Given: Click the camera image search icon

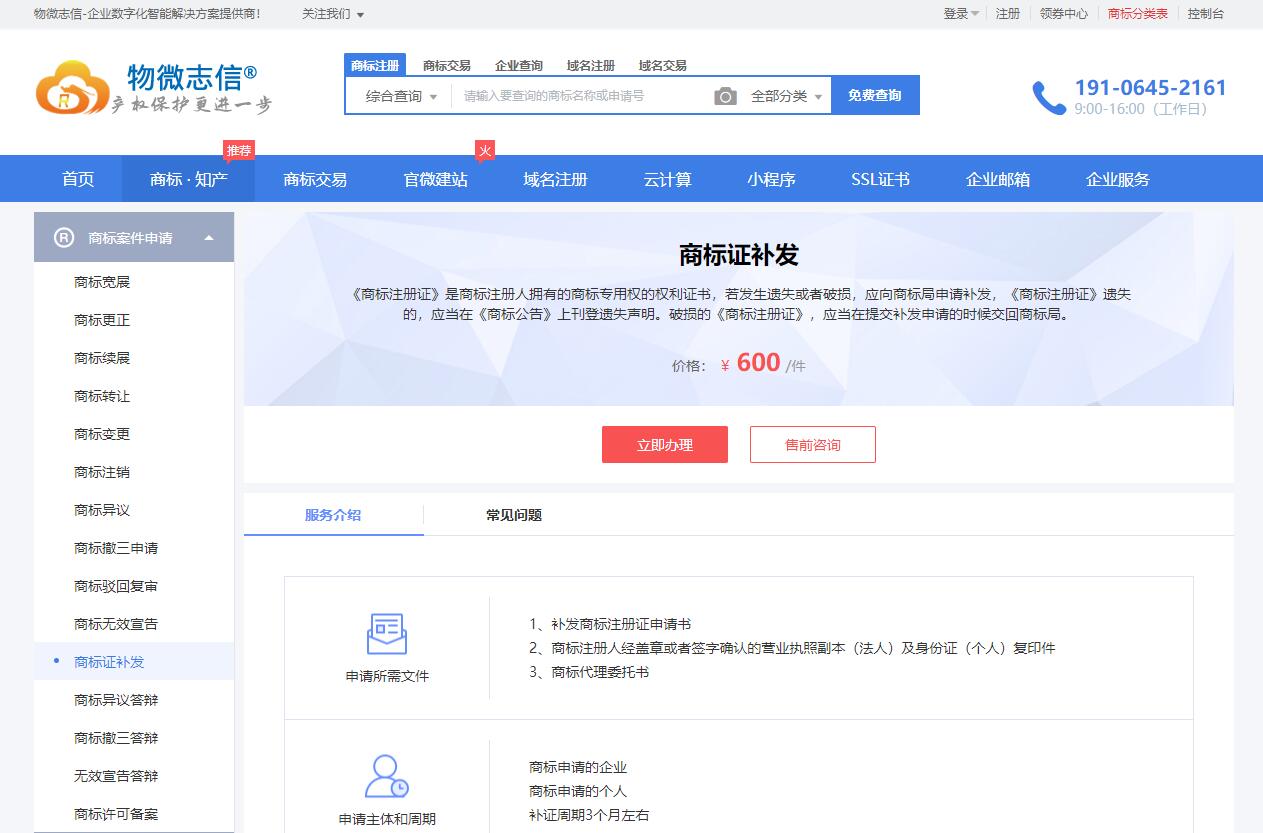Looking at the screenshot, I should 725,96.
